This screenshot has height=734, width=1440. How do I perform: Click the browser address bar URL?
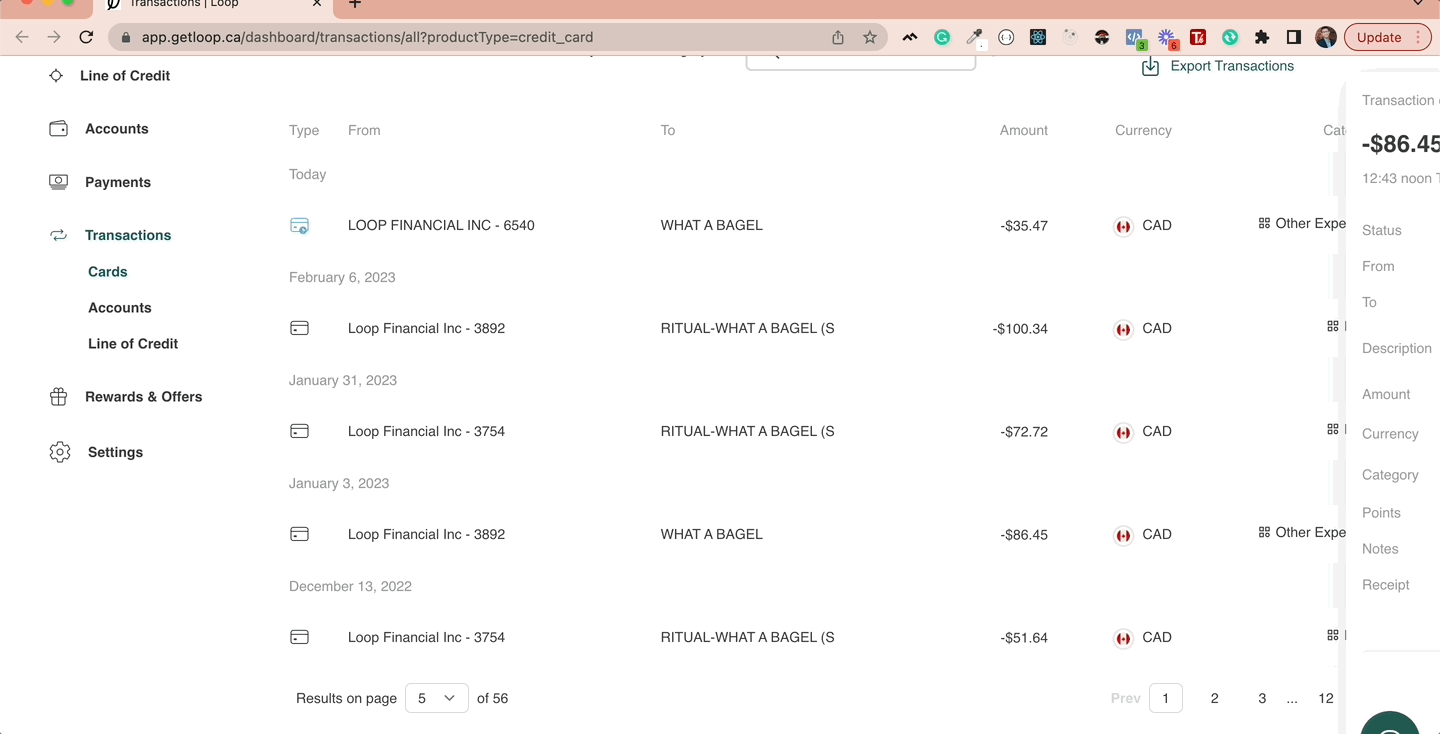coord(367,37)
